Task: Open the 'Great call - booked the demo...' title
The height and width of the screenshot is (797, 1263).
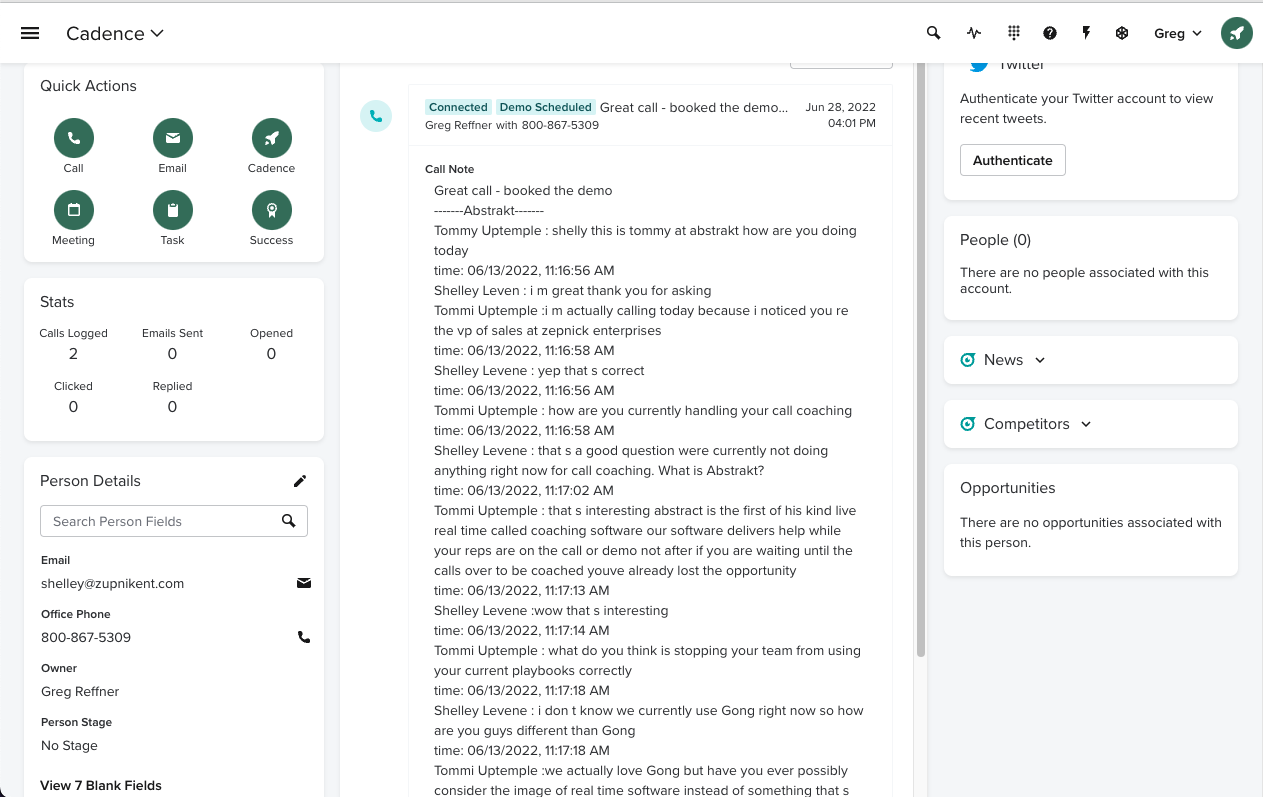Action: pos(694,107)
